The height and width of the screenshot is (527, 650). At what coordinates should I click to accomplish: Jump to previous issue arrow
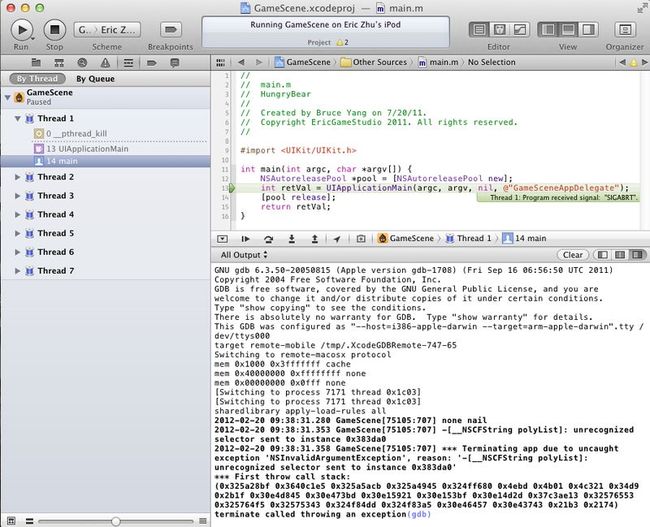(x=622, y=63)
